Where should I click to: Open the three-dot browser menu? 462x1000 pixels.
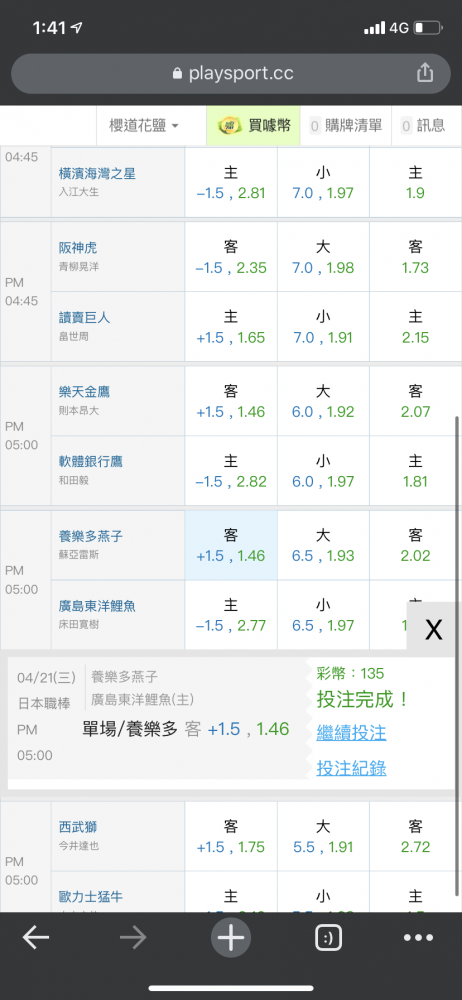pos(419,938)
